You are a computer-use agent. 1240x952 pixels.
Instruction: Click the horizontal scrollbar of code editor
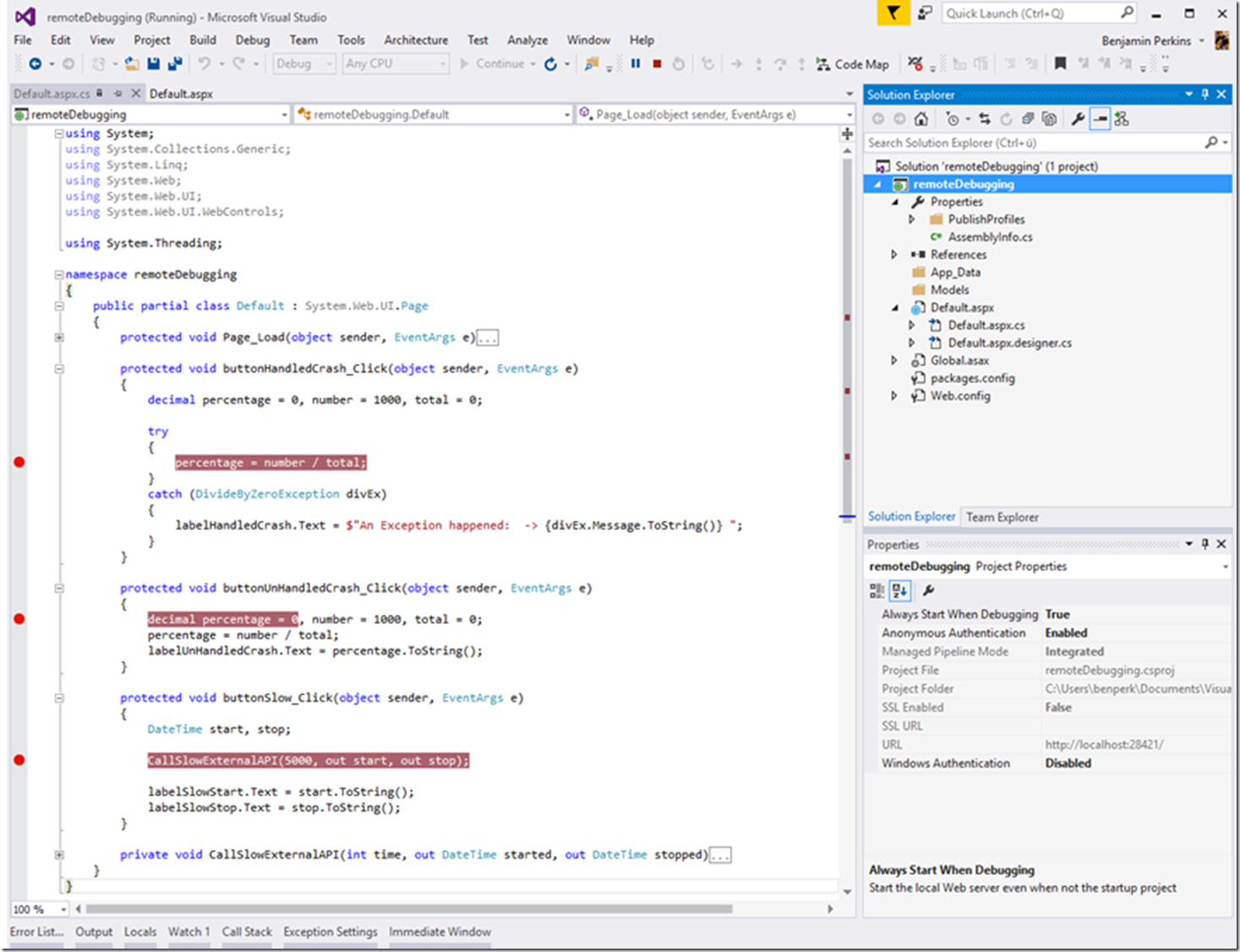(409, 909)
